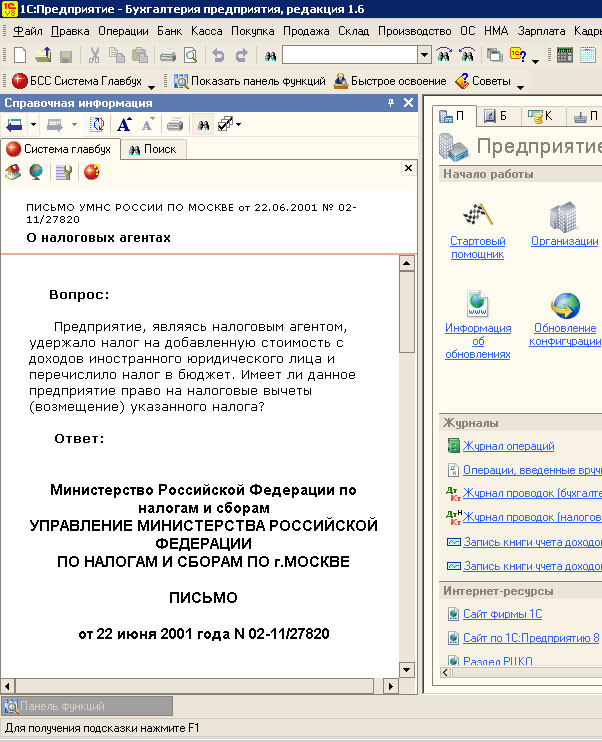
Task: Click the Панель функций taskbar window button
Action: (87, 706)
